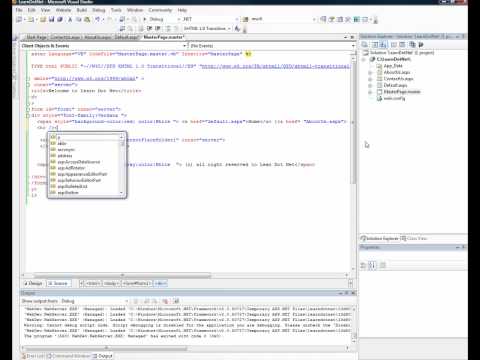Open the File menu
The height and width of the screenshot is (360, 480).
pos(19,10)
